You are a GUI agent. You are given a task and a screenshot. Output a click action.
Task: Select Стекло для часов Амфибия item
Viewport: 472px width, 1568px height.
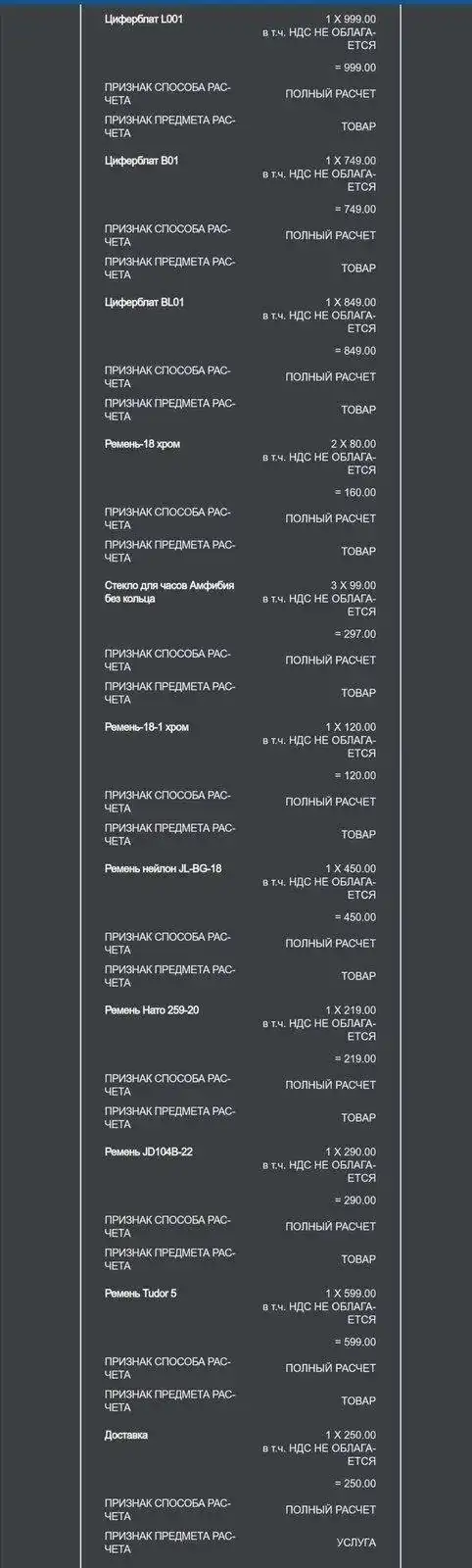(169, 592)
